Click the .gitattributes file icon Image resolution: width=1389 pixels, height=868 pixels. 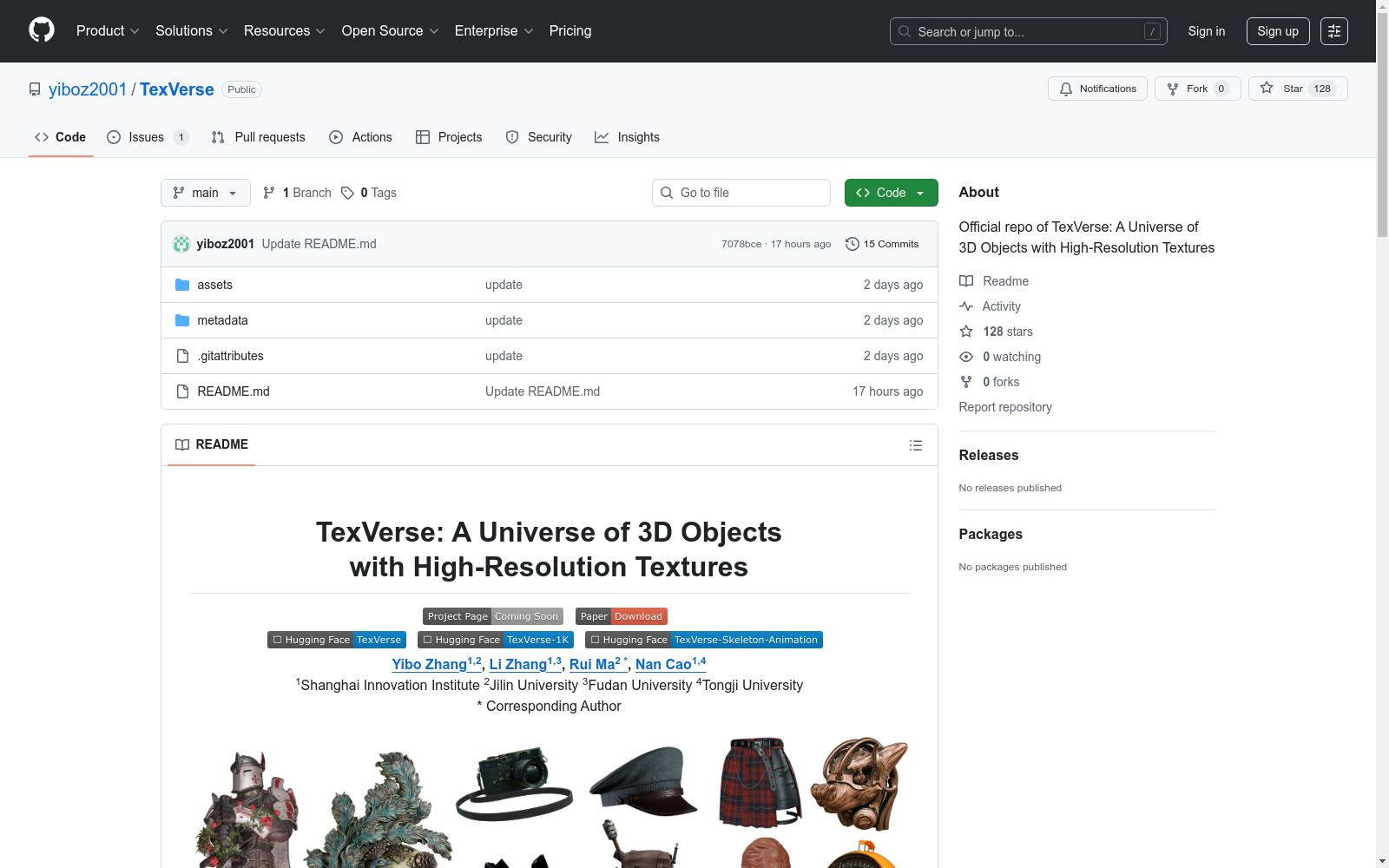182,356
